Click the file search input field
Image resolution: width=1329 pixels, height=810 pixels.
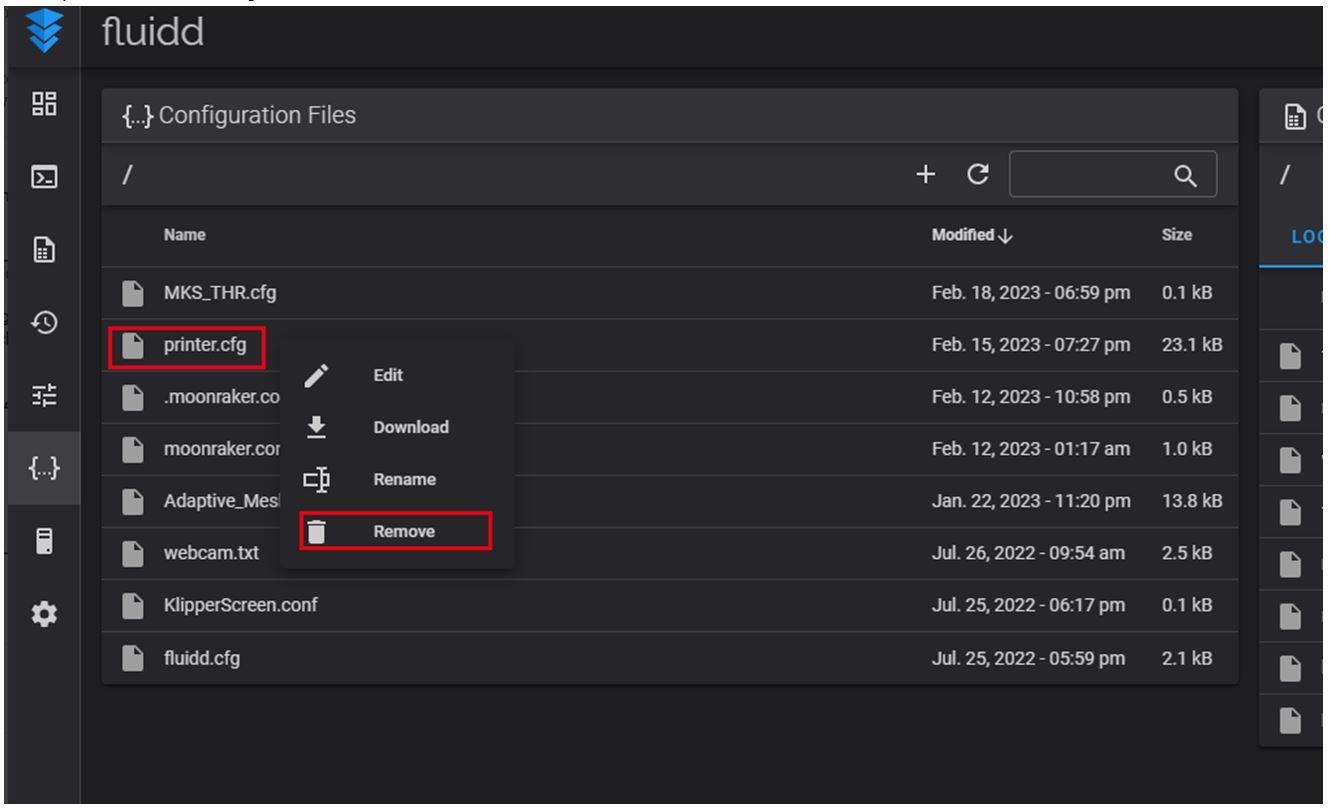pos(1090,176)
